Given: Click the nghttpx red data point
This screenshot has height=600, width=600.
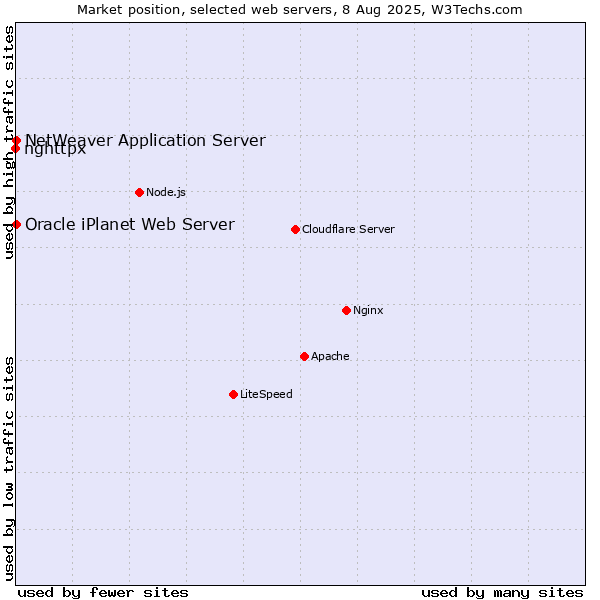Looking at the screenshot, I should tap(15, 148).
